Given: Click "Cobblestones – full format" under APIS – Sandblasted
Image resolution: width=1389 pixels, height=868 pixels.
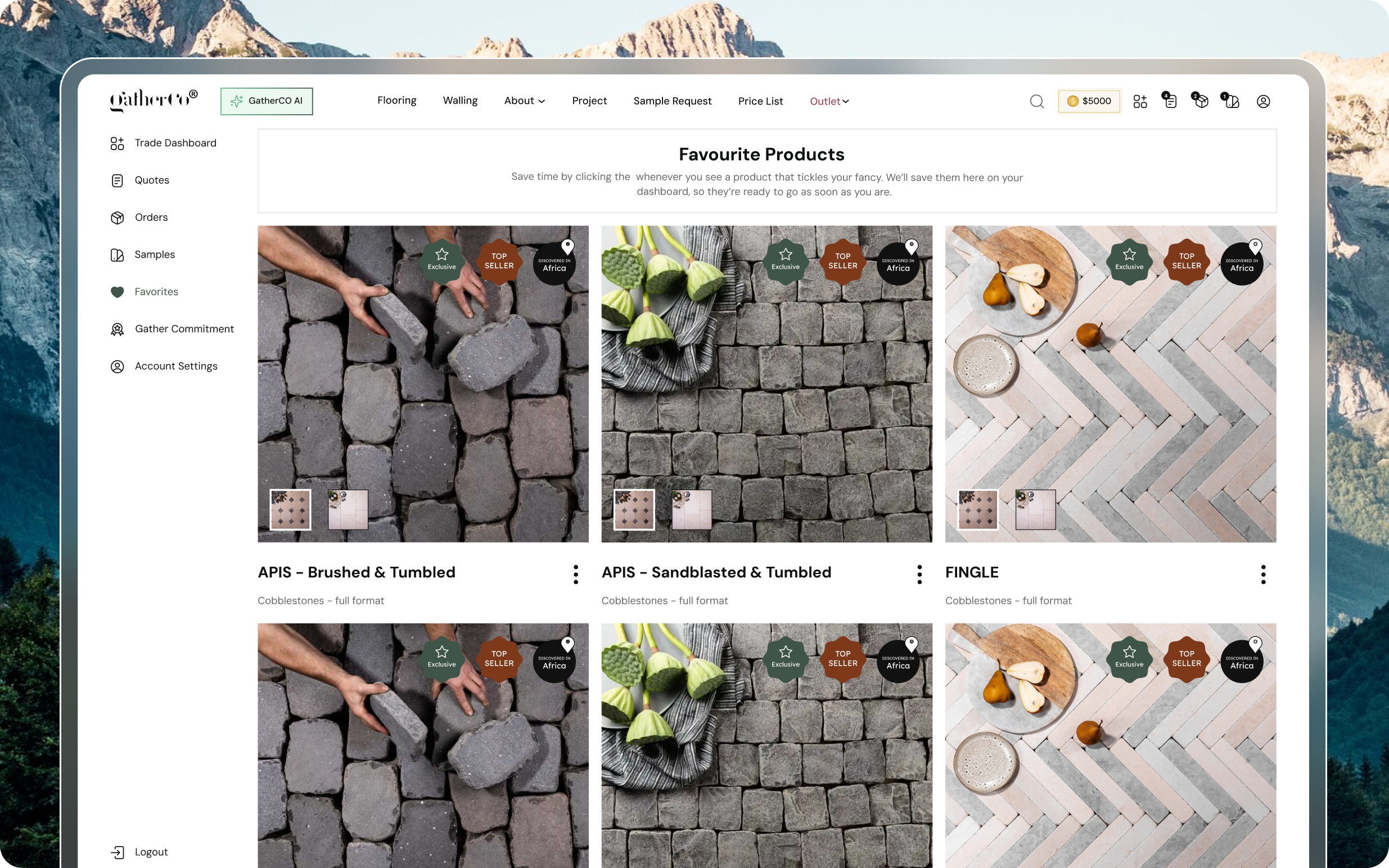Looking at the screenshot, I should point(664,600).
